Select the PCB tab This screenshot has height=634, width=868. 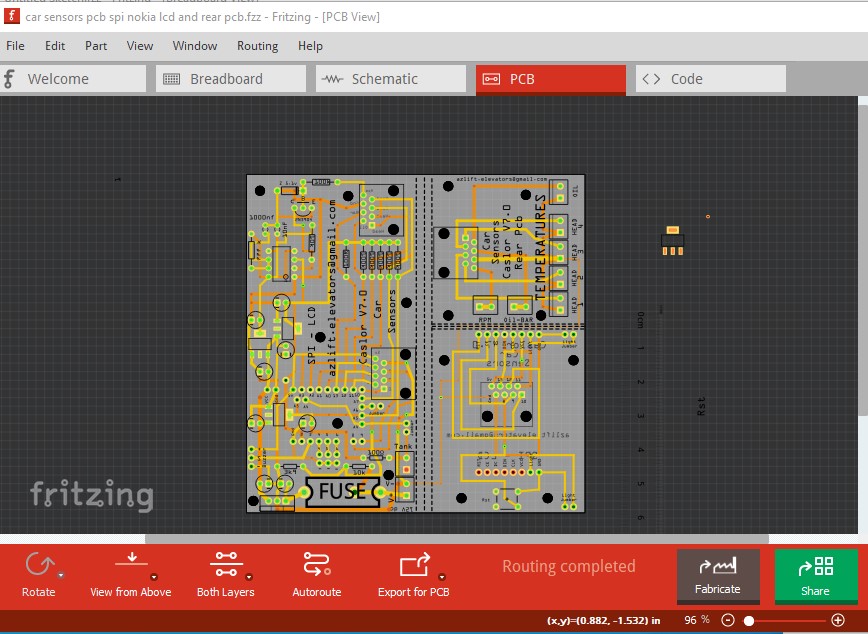pos(551,79)
